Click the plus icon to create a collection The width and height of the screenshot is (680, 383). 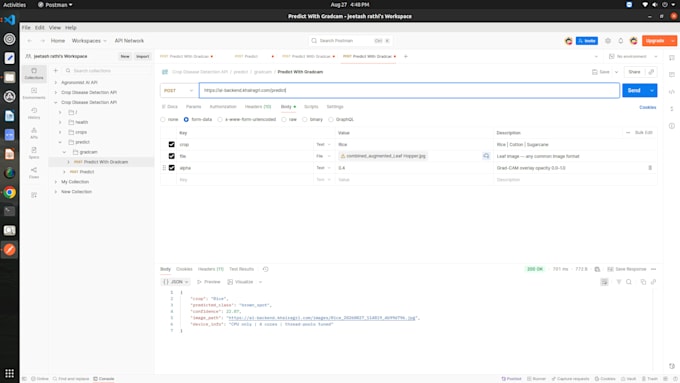click(x=56, y=71)
